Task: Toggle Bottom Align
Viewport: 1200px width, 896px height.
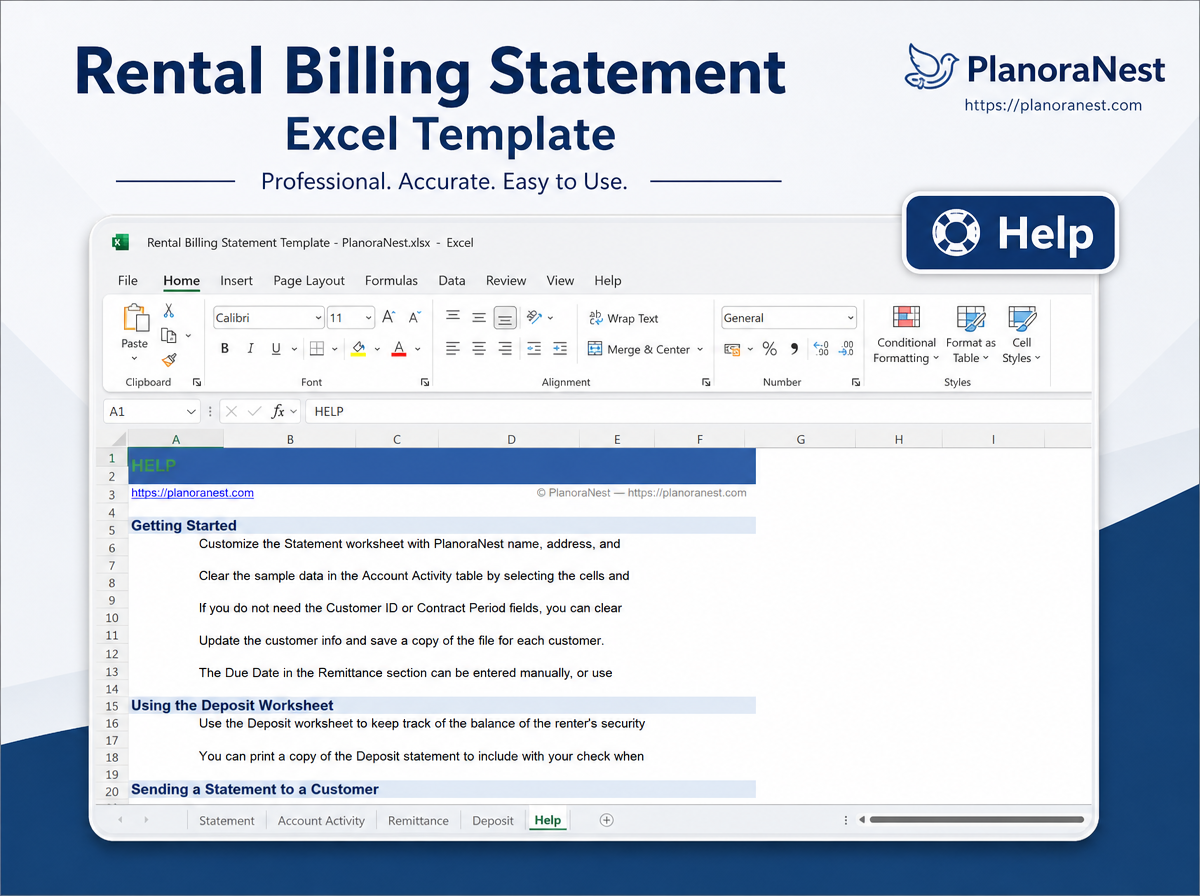Action: [505, 317]
